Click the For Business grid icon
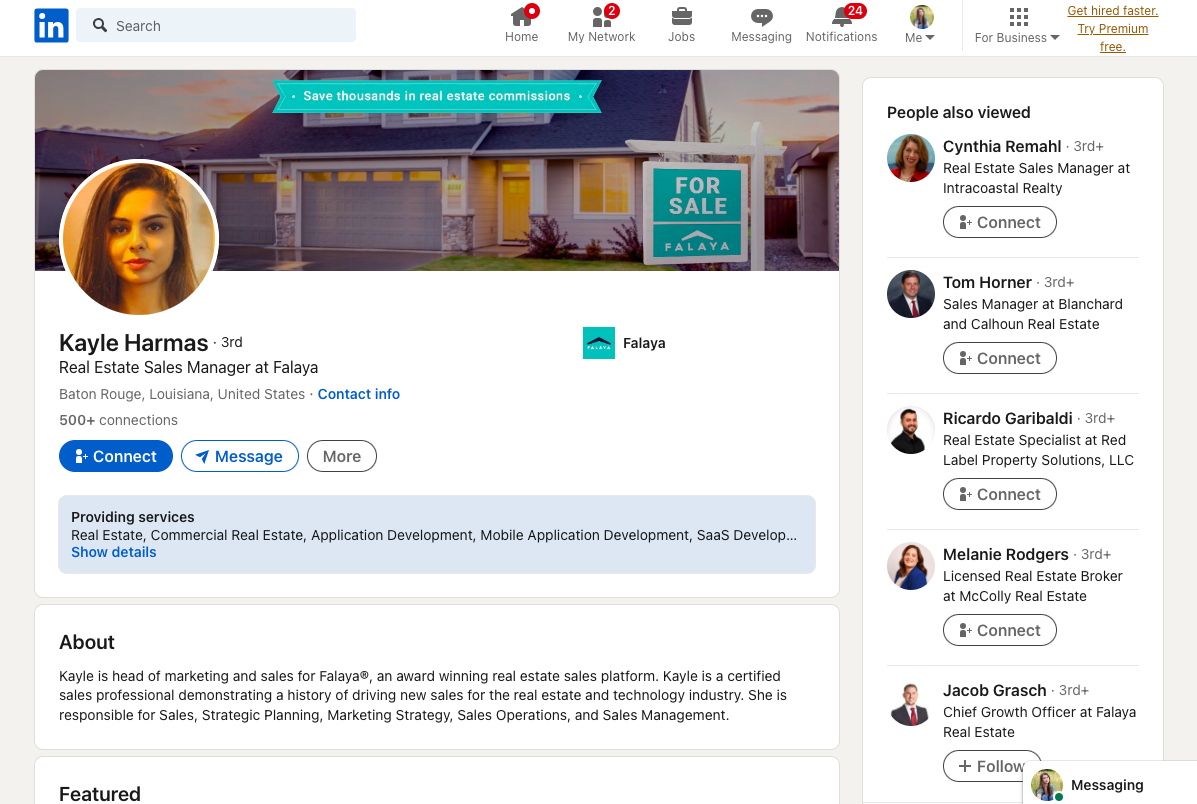 pyautogui.click(x=1018, y=17)
